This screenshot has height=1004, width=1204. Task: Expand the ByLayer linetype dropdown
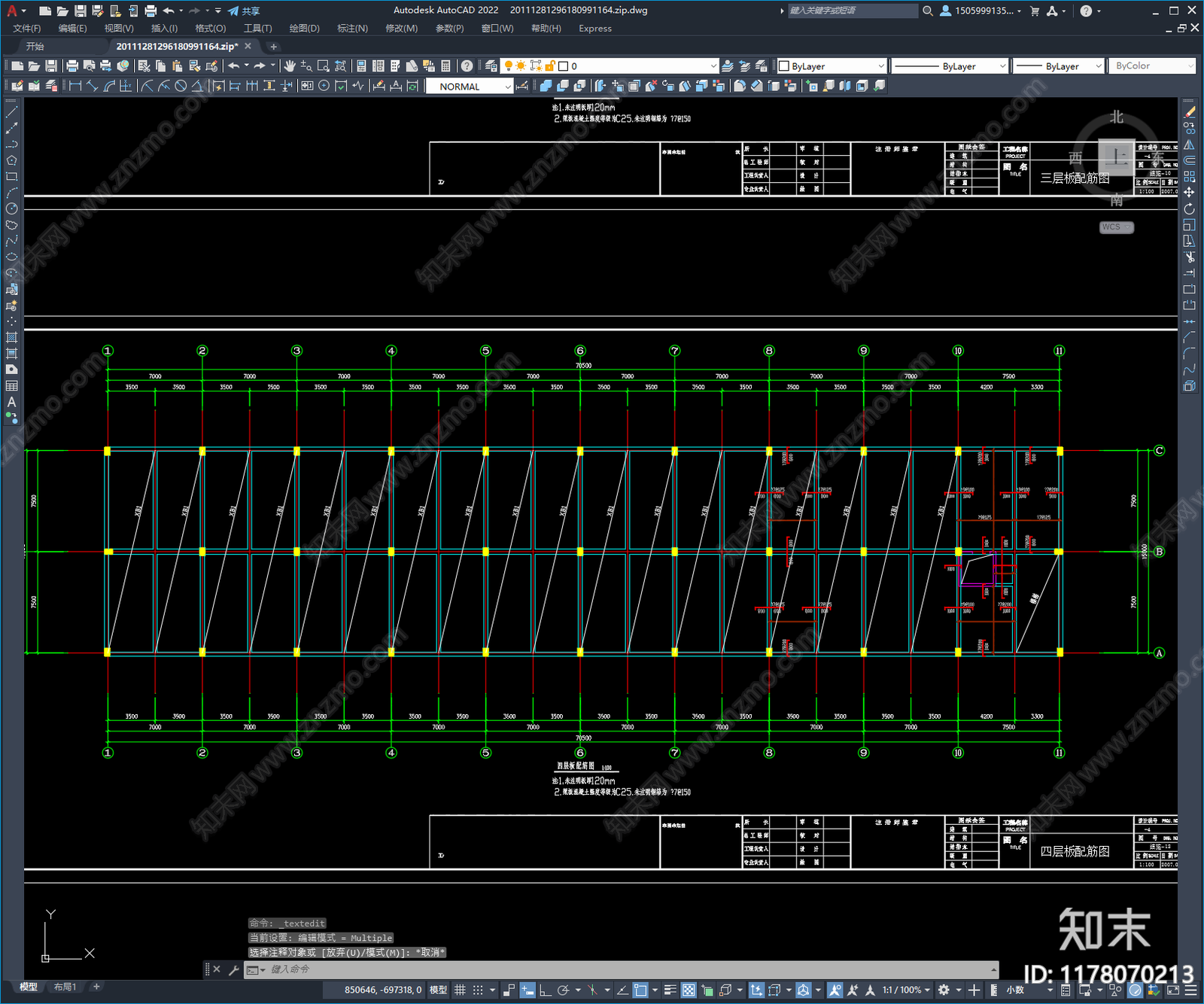tap(950, 66)
